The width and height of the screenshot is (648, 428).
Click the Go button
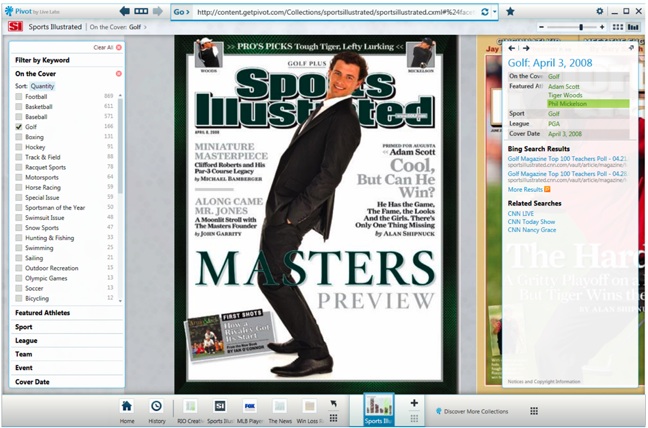coord(181,12)
